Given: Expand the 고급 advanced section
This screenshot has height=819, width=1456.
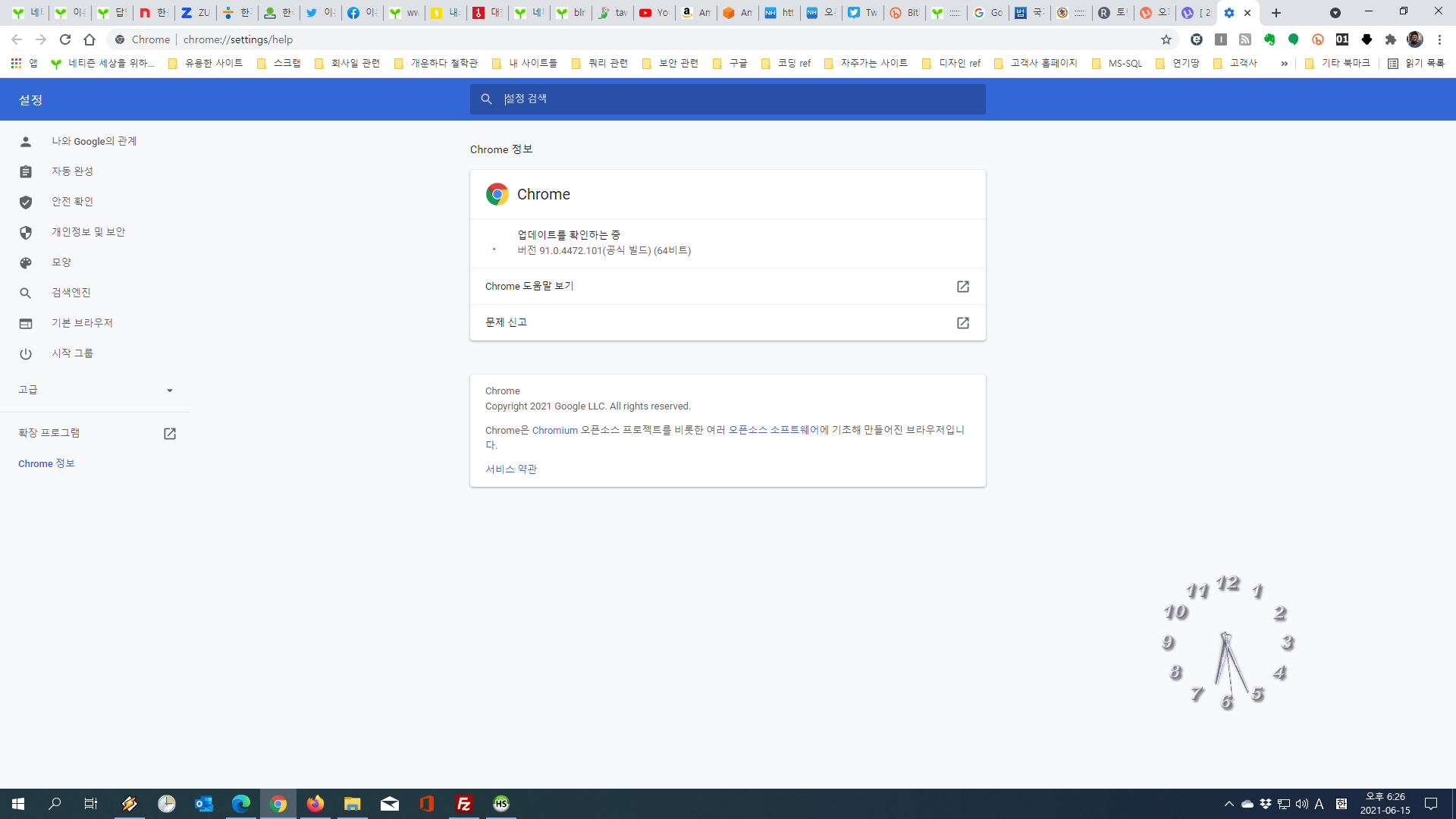Looking at the screenshot, I should [95, 390].
